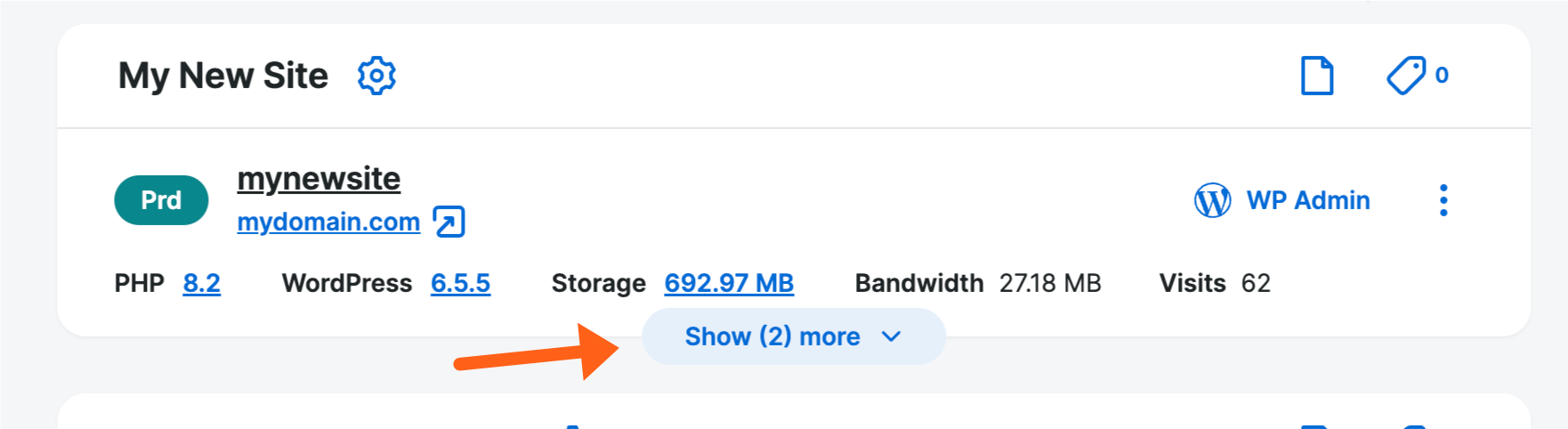Go to WP Admin
The width and height of the screenshot is (1568, 429).
coord(1307,200)
